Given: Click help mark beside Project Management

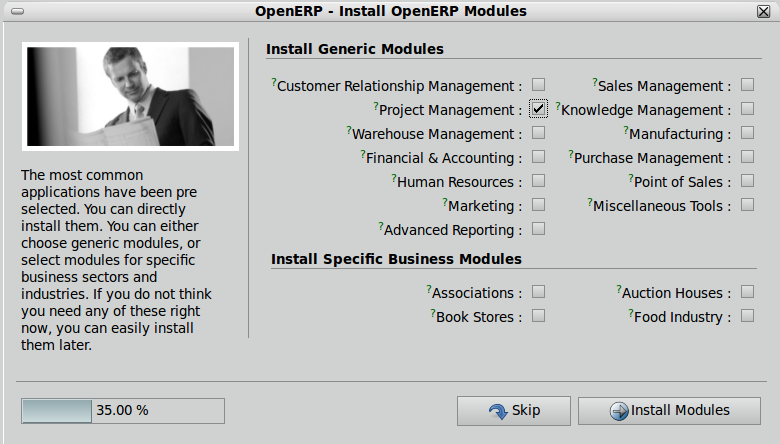Looking at the screenshot, I should tap(376, 106).
